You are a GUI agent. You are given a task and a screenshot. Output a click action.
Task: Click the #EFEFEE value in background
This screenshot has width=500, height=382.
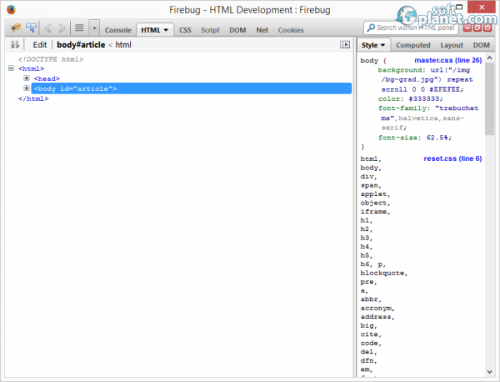pyautogui.click(x=445, y=89)
